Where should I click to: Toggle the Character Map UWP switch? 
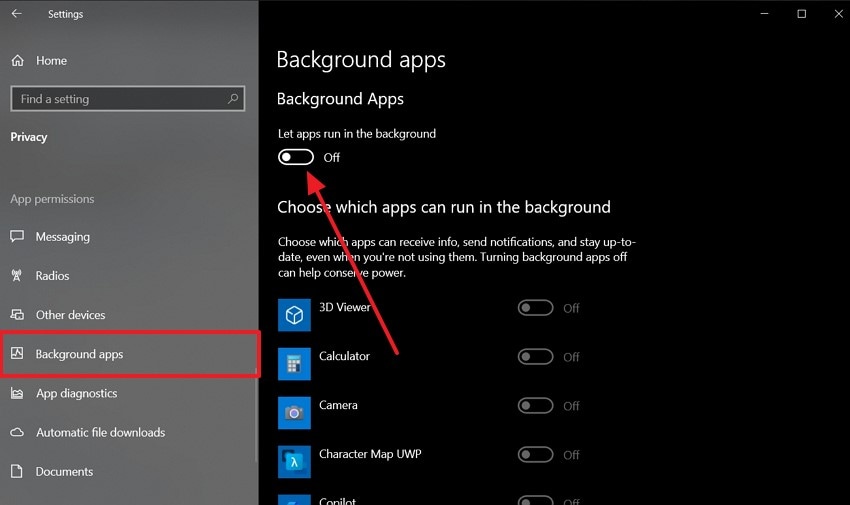click(535, 455)
